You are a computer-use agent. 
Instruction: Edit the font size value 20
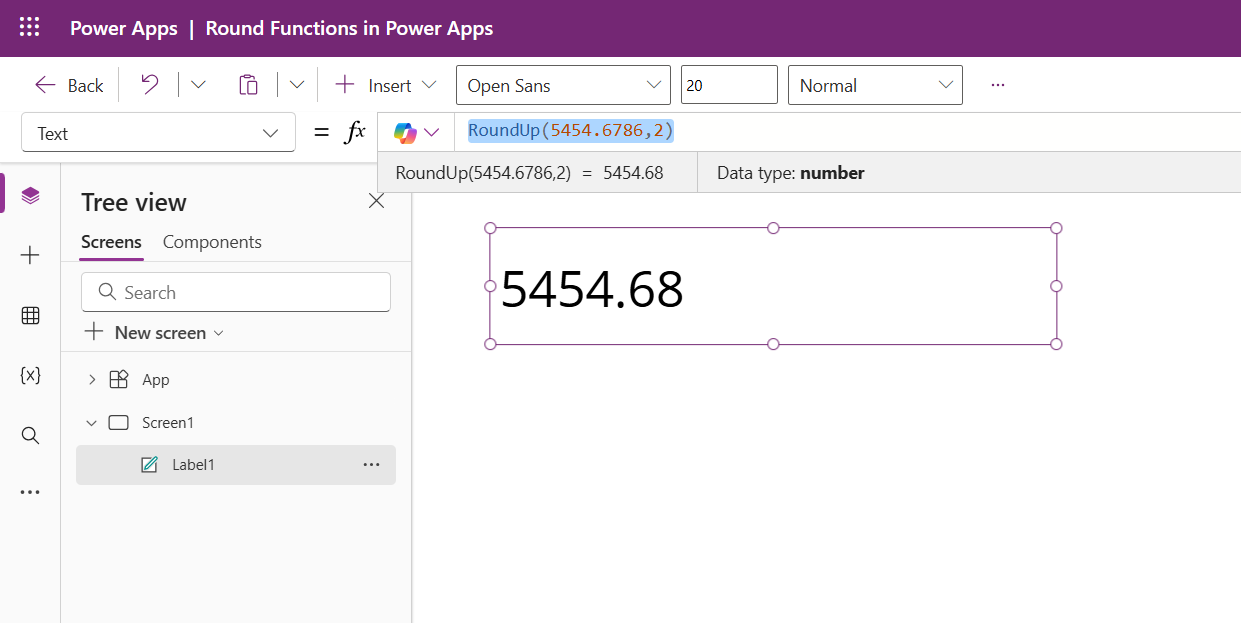(x=729, y=84)
